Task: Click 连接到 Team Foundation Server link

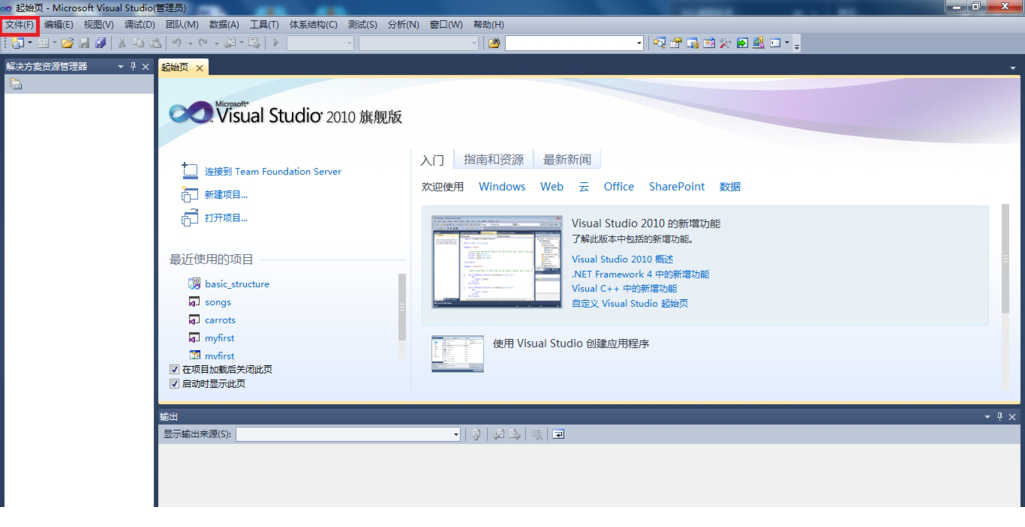Action: 273,171
